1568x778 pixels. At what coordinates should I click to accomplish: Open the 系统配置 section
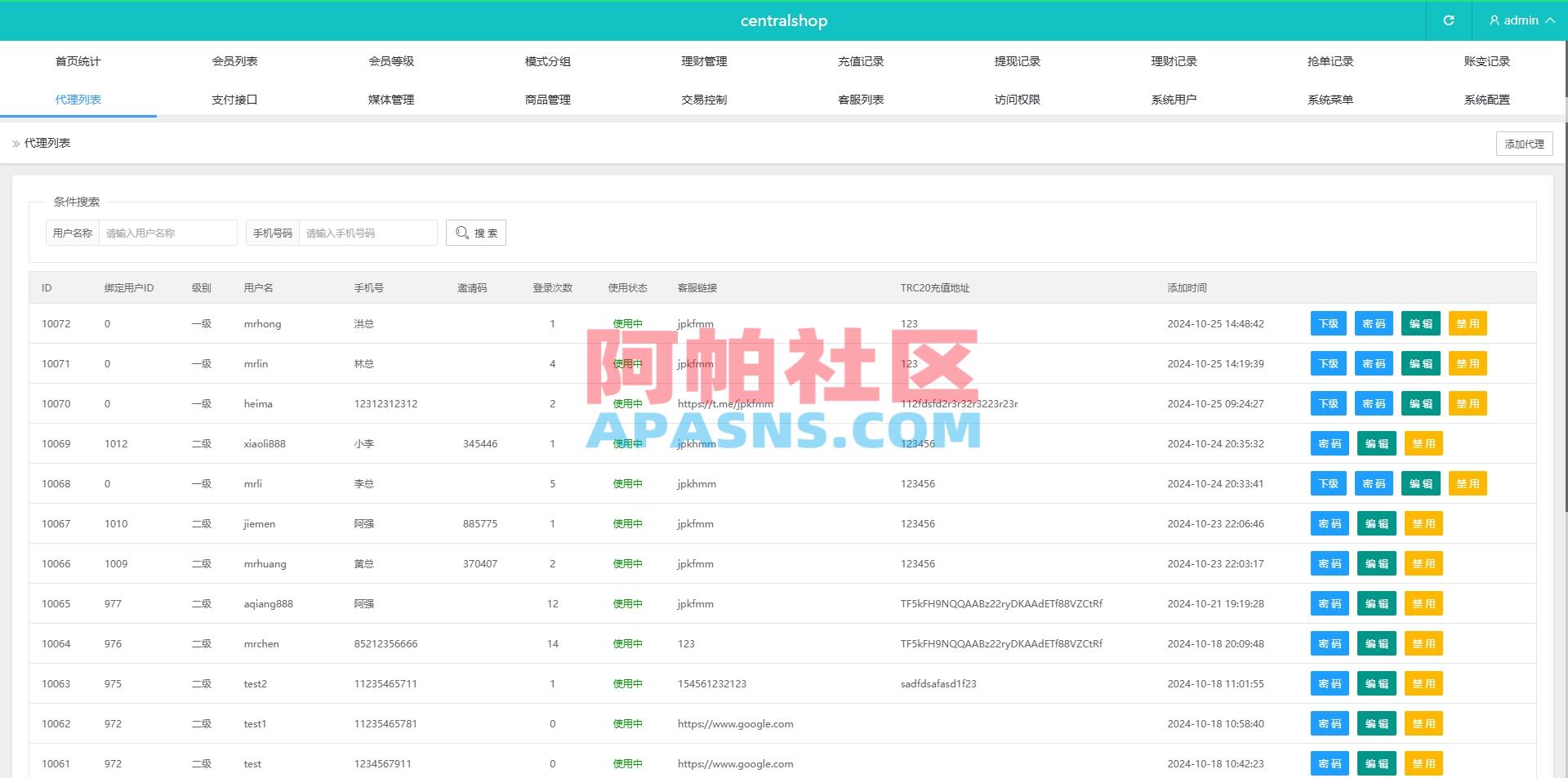point(1486,99)
